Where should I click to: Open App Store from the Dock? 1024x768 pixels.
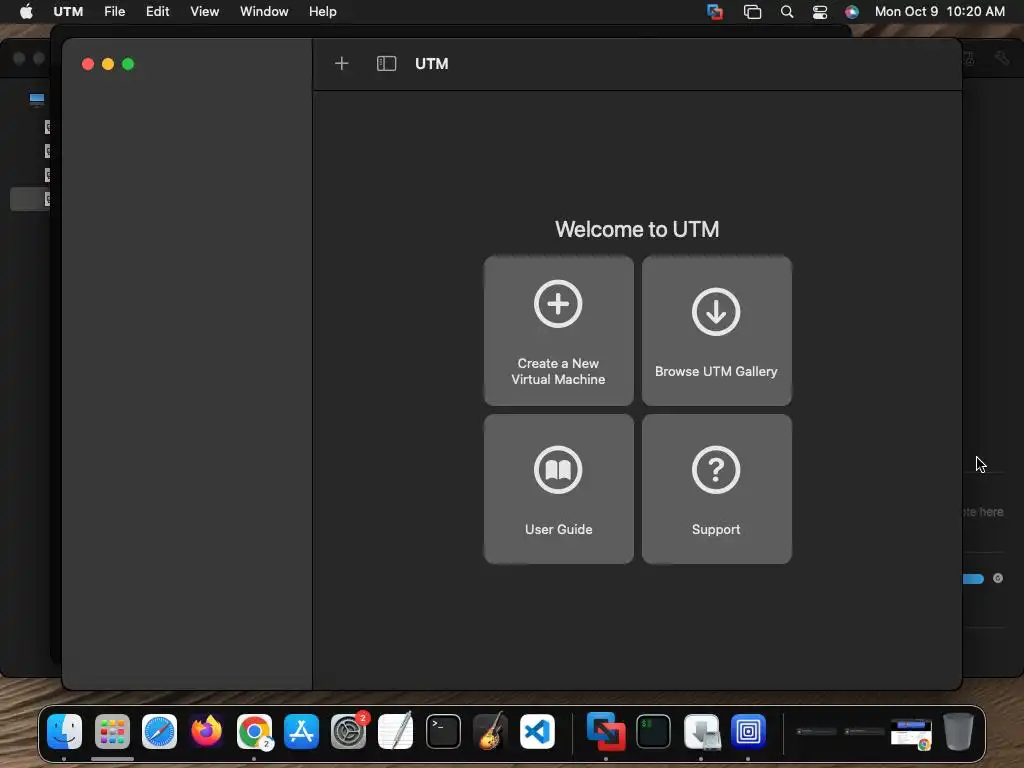(301, 731)
